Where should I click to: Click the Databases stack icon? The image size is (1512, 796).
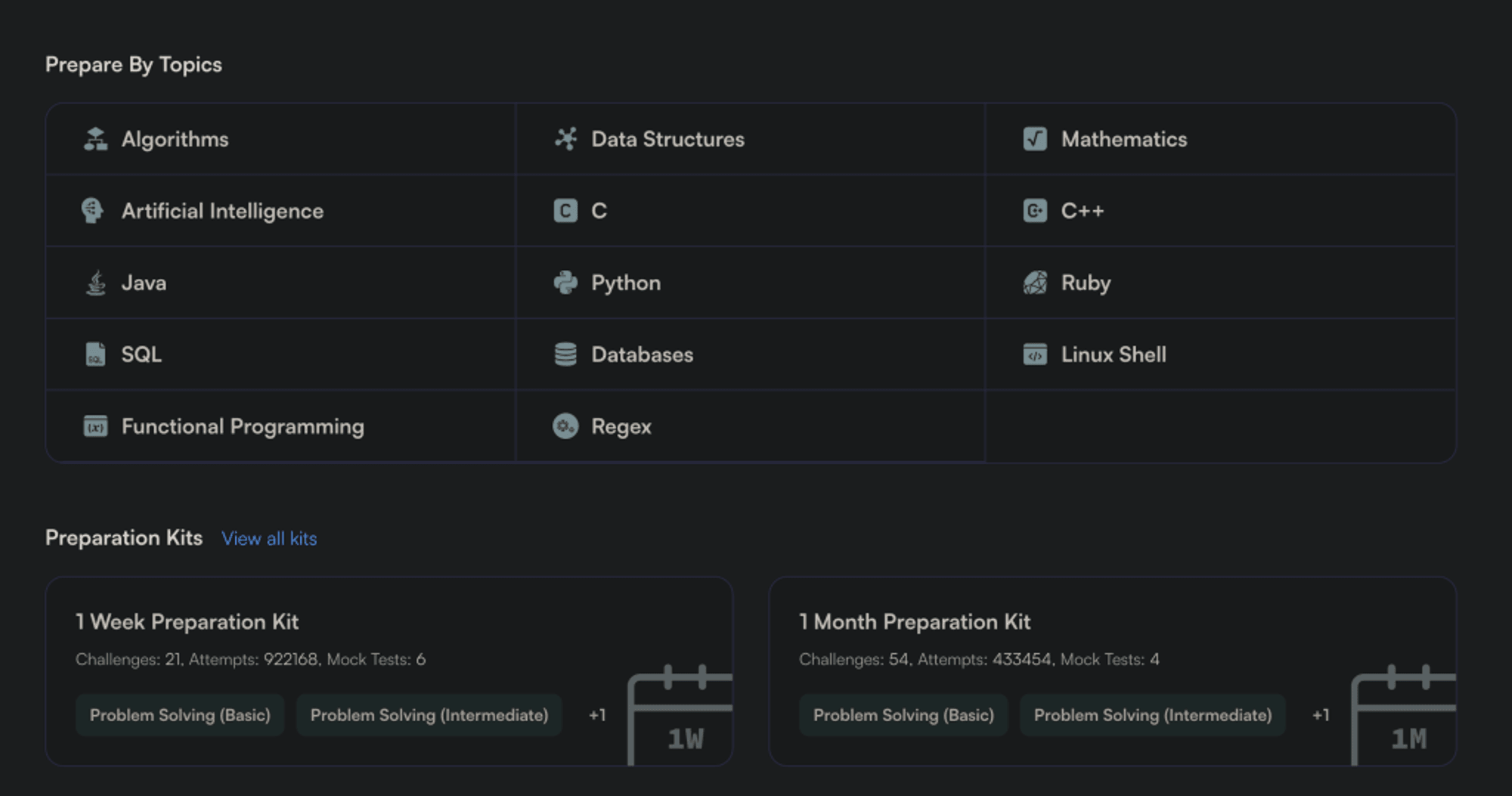[x=565, y=355]
